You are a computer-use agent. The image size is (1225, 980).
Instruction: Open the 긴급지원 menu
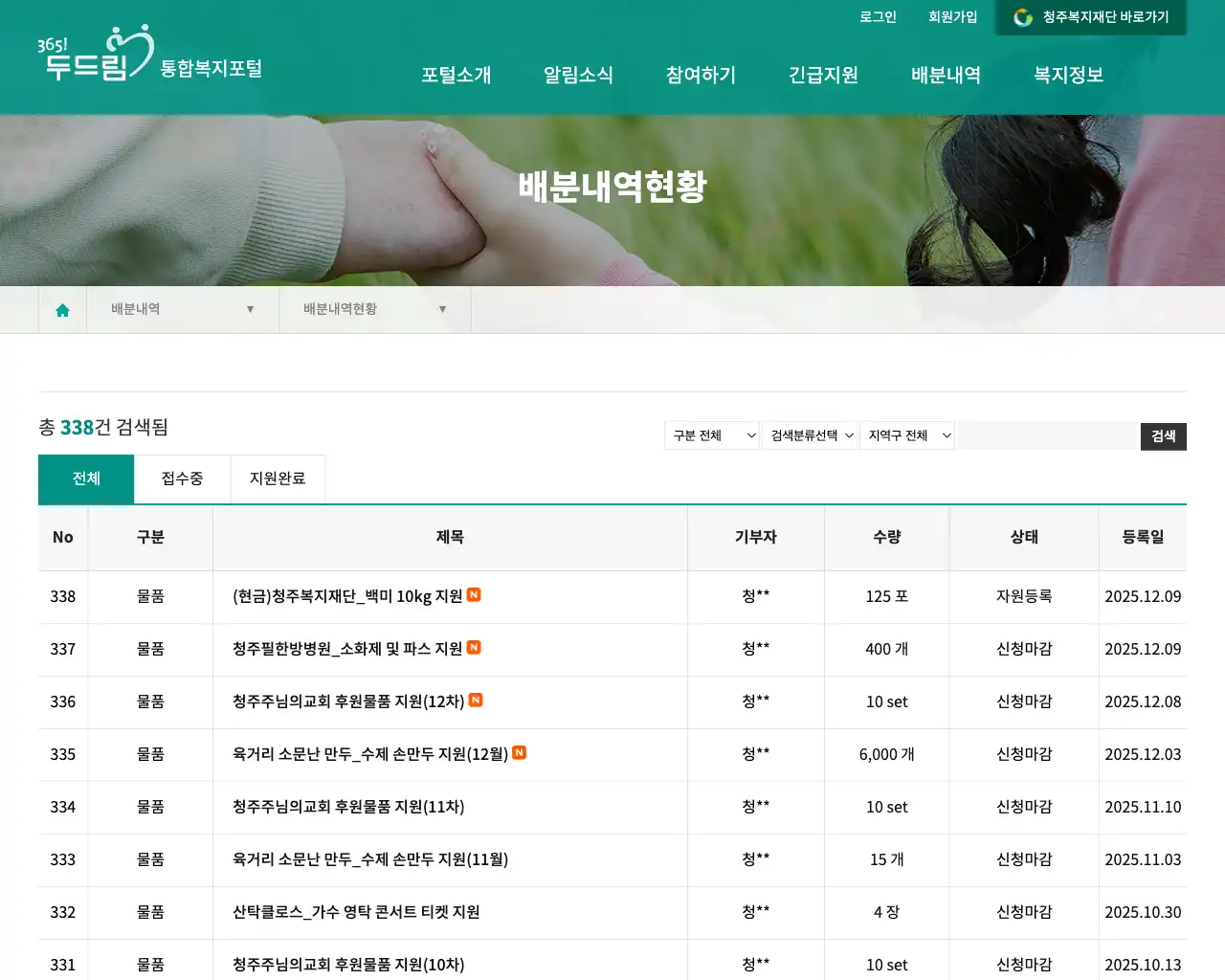[824, 76]
